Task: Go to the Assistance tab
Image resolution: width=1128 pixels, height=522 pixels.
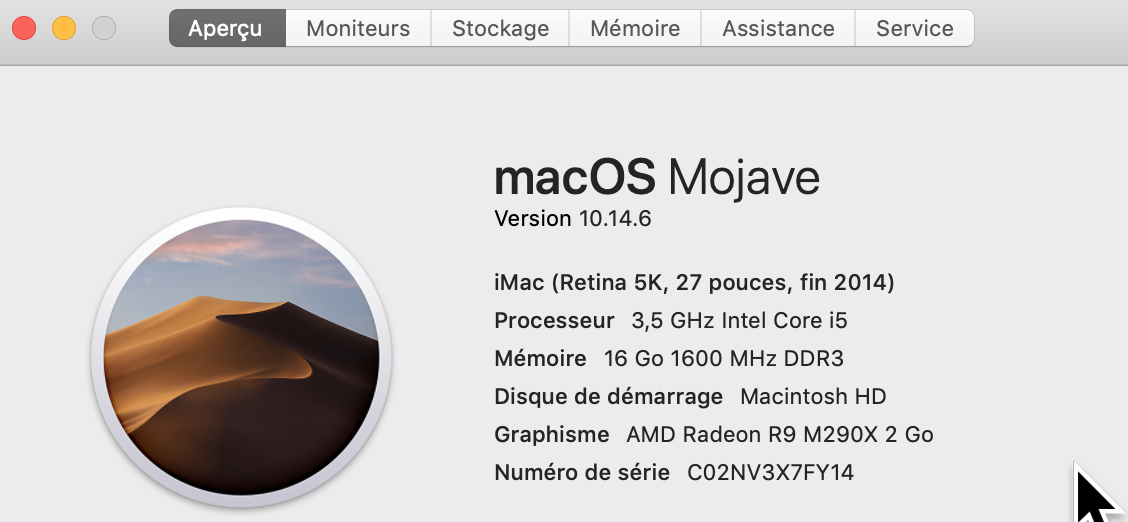Action: pos(778,28)
